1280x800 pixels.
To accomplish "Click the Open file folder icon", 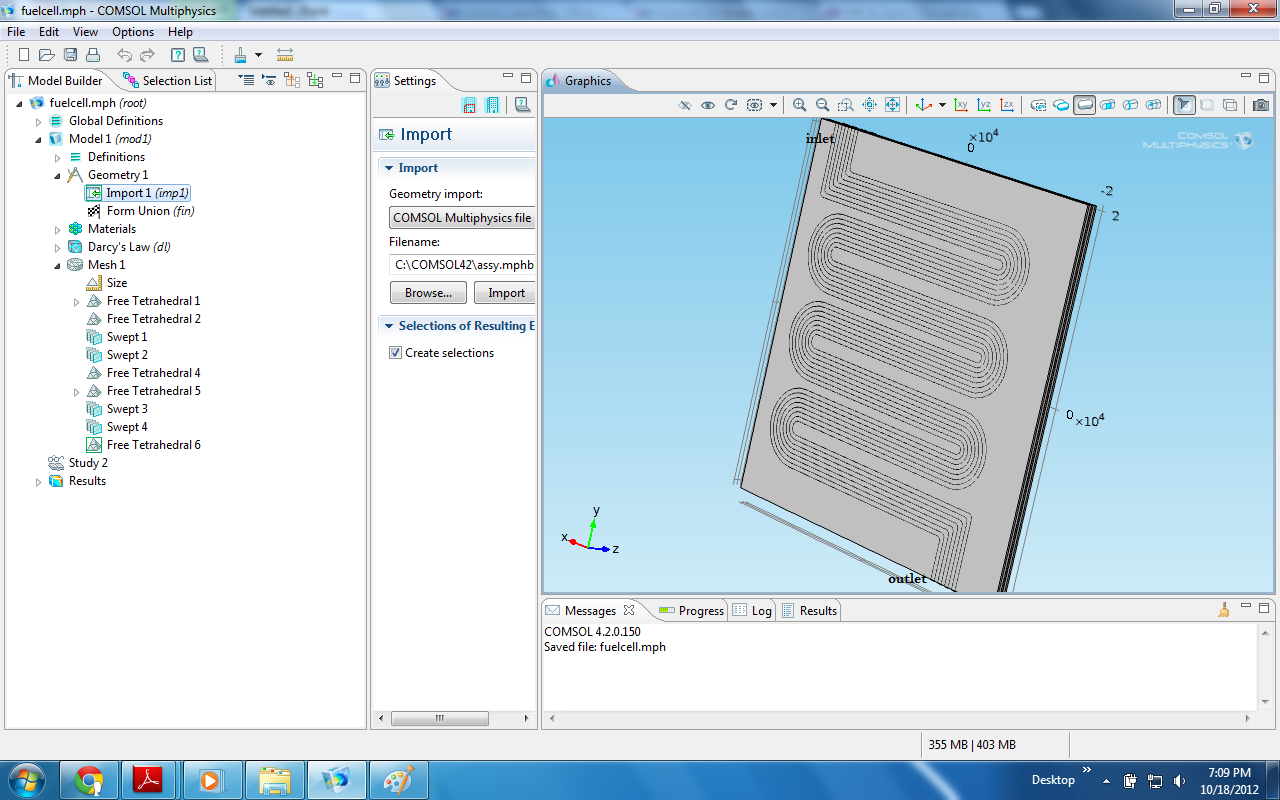I will (x=47, y=55).
